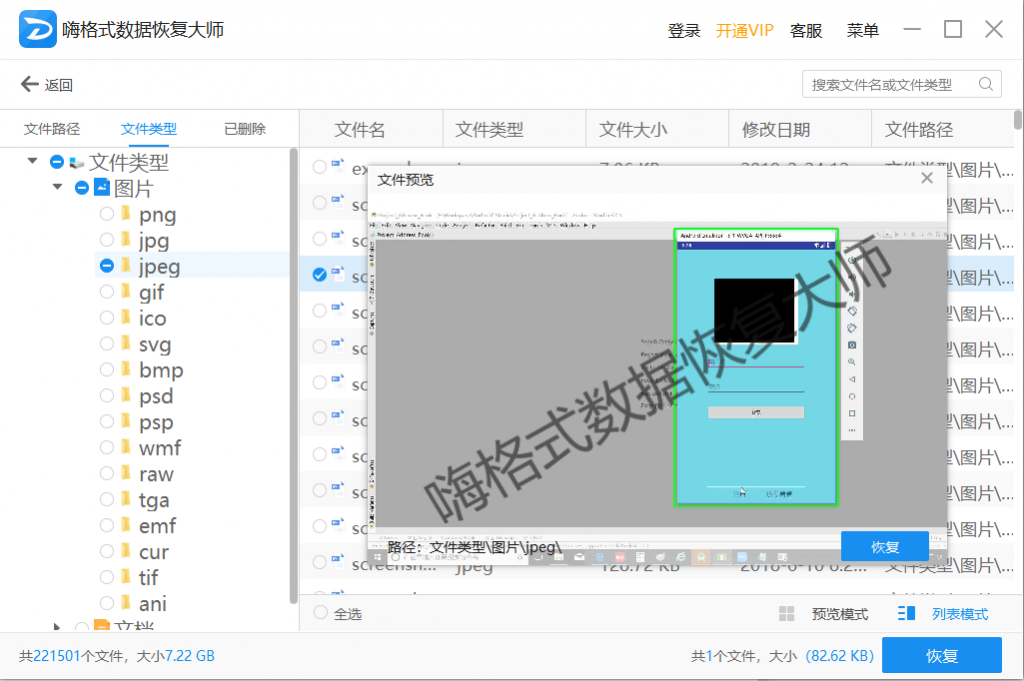Viewport: 1024px width, 681px height.
Task: Click the 文件类型 drive icon
Action: tap(76, 162)
